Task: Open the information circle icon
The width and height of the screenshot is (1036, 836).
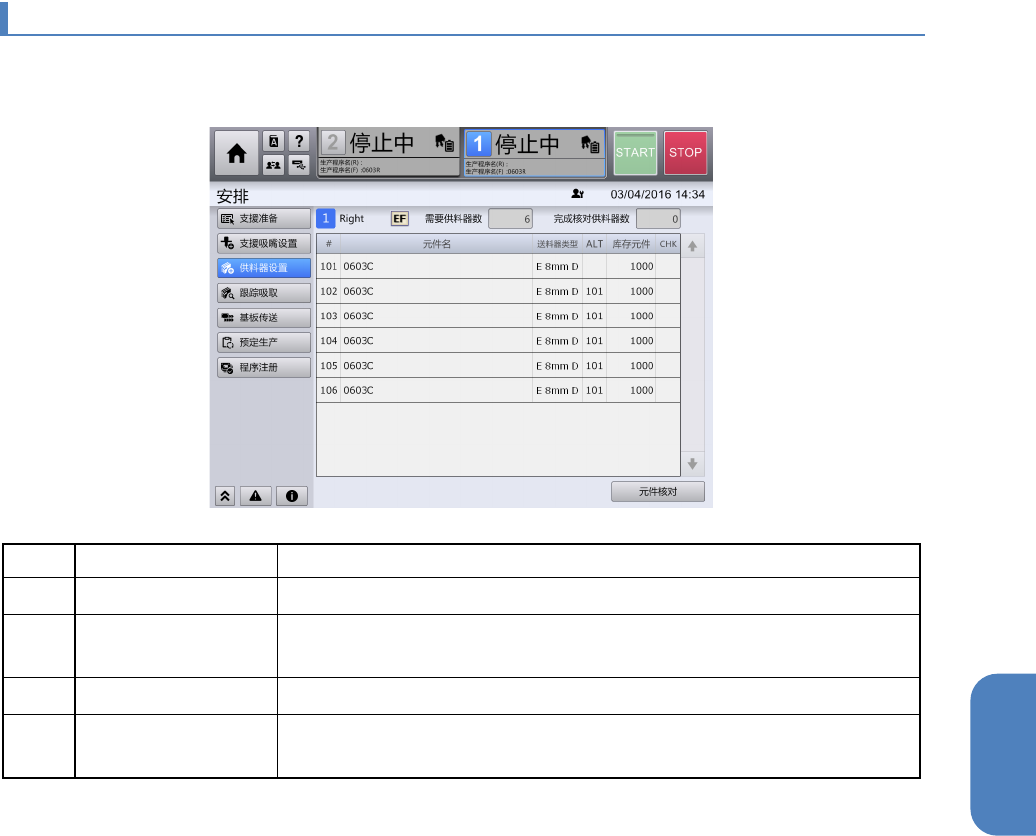Action: 291,496
